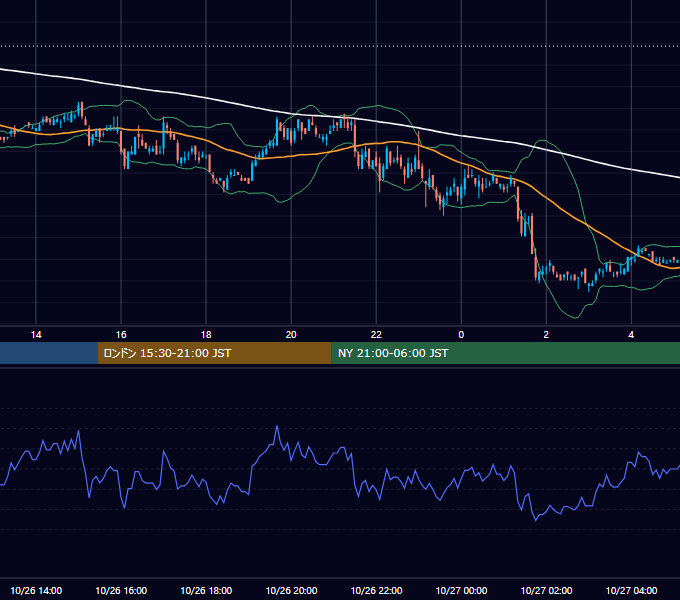Viewport: 680px width, 600px height.
Task: Click the "14" hour label on time axis
Action: 36,335
